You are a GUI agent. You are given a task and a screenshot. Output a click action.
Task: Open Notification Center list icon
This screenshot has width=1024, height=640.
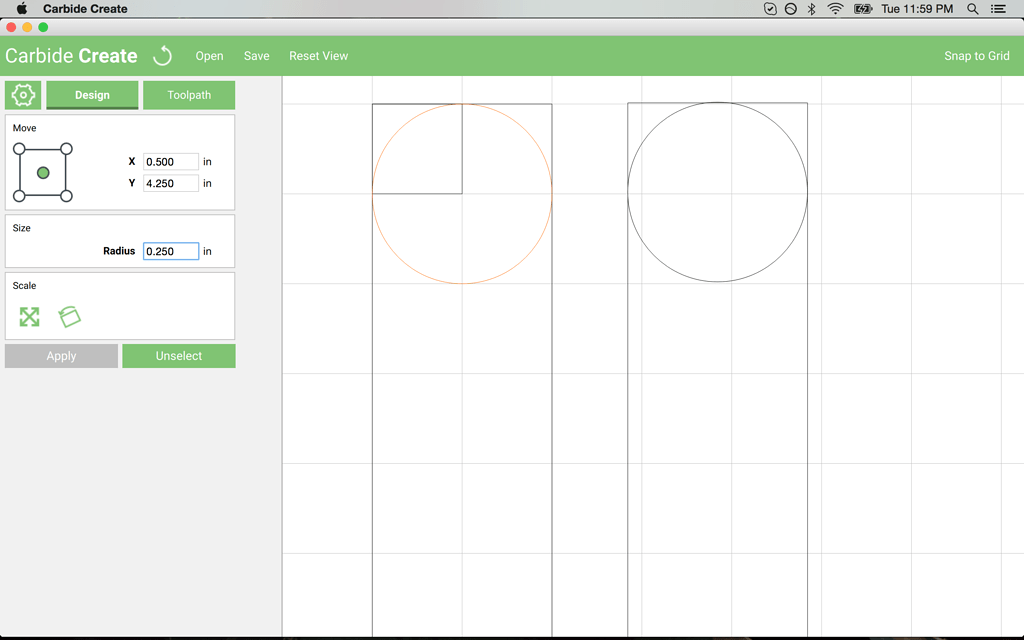click(998, 8)
